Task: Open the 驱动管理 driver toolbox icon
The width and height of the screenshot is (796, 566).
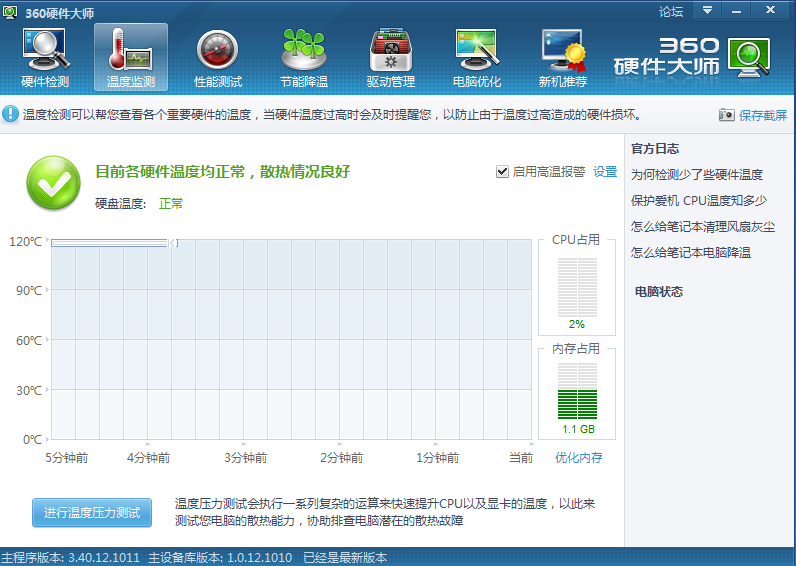Action: point(390,56)
